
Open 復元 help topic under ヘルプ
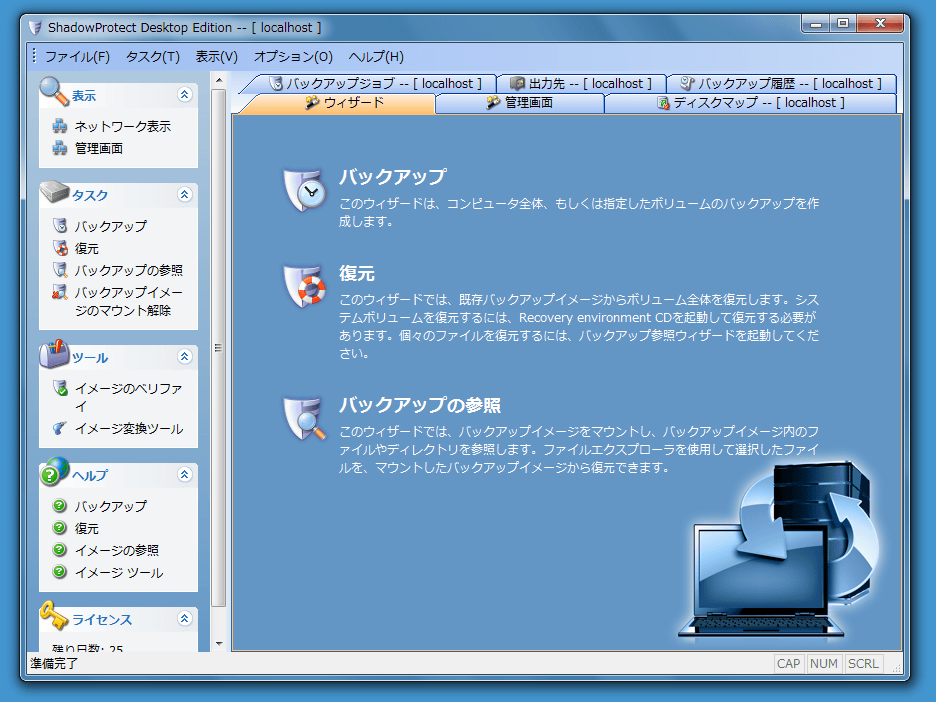point(87,528)
